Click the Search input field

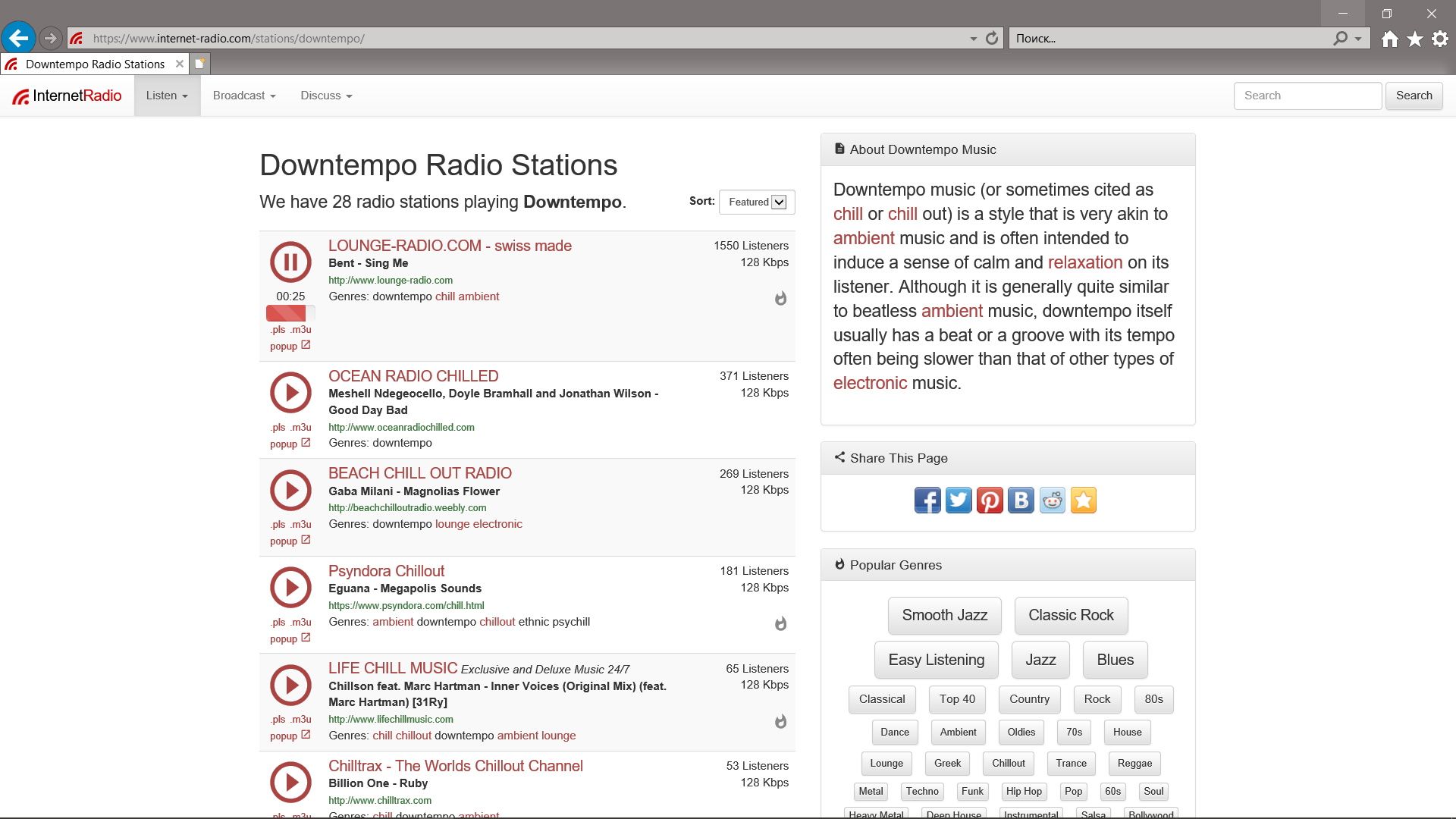click(1308, 95)
